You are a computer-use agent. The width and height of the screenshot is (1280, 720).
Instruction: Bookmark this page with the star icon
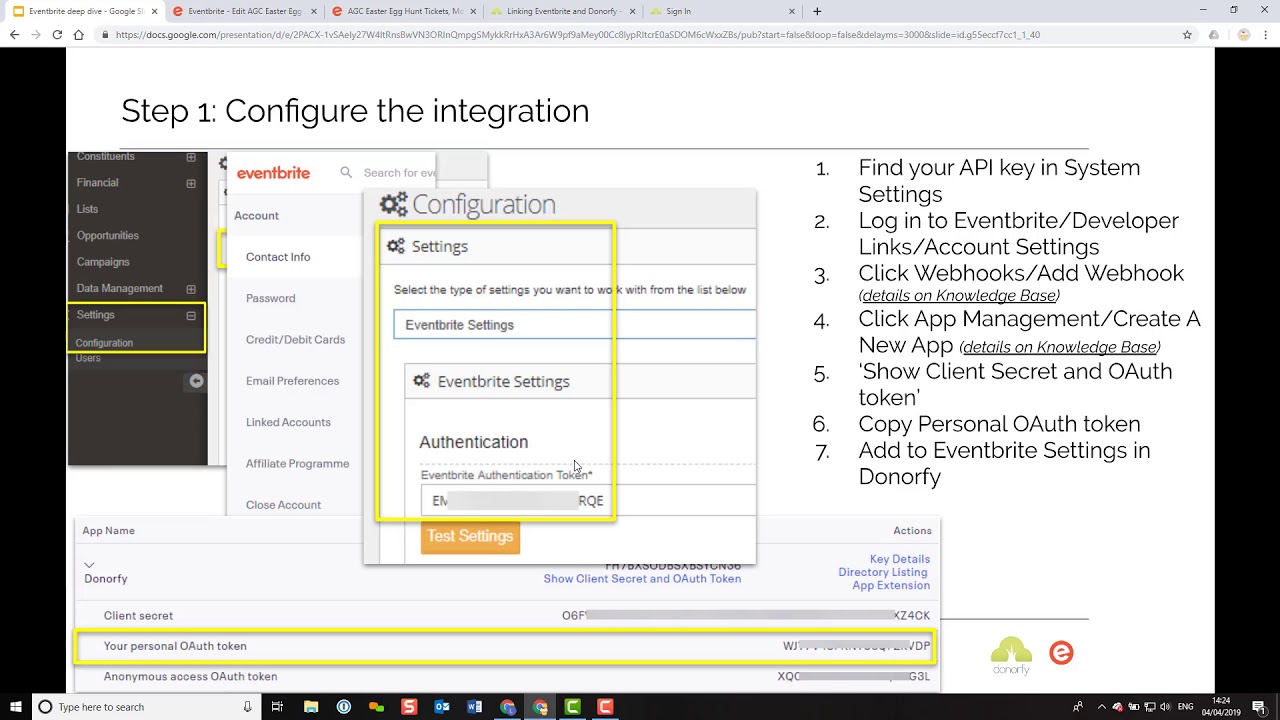click(x=1187, y=34)
